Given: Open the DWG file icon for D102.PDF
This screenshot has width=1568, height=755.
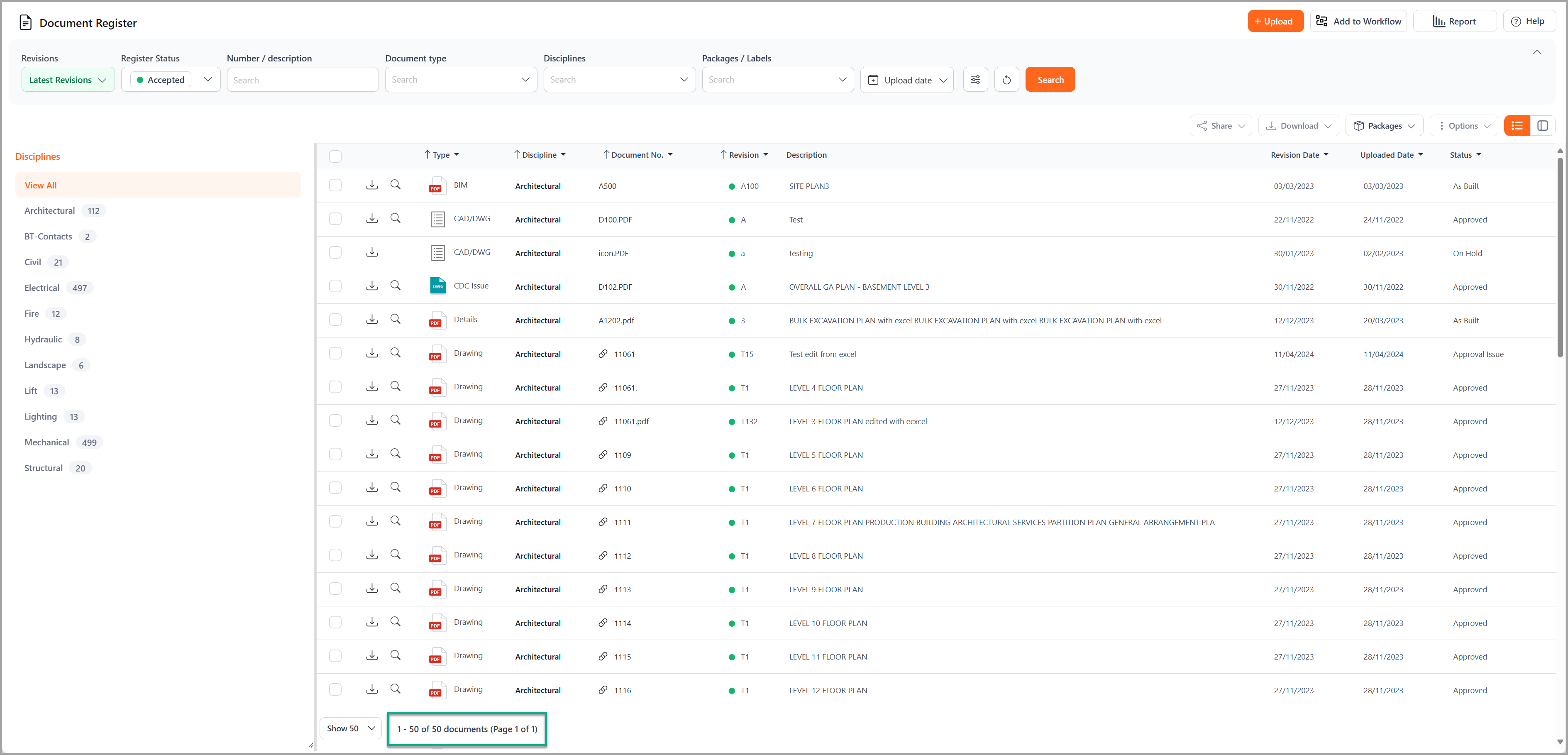Looking at the screenshot, I should coord(437,286).
